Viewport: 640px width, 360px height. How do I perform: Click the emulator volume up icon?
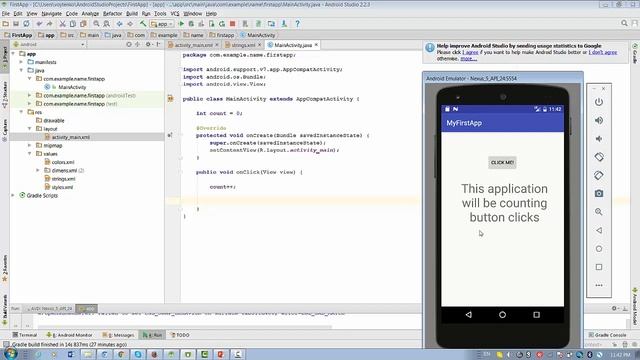tap(599, 120)
